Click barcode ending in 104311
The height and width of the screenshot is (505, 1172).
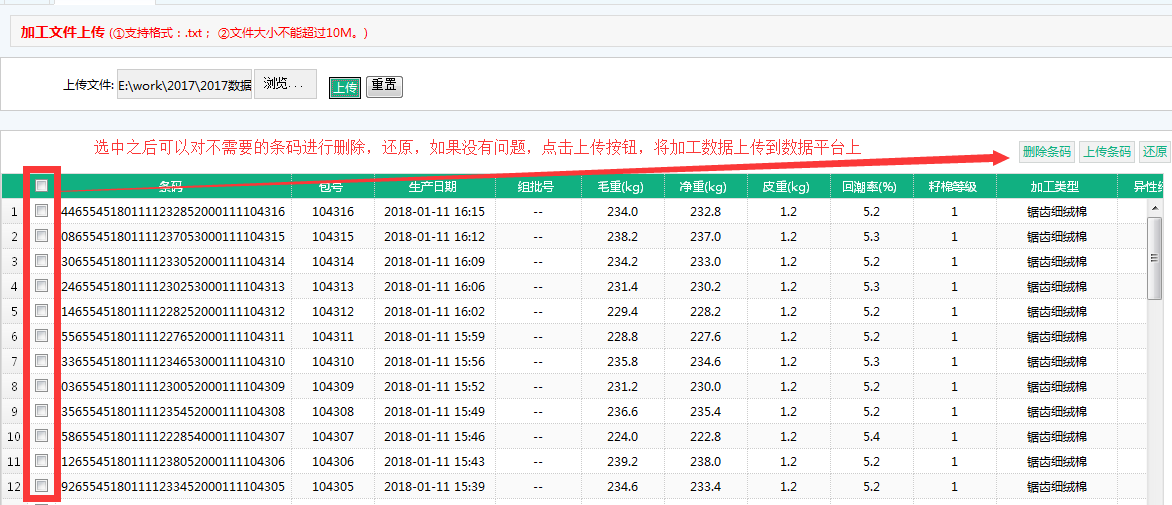[x=173, y=337]
